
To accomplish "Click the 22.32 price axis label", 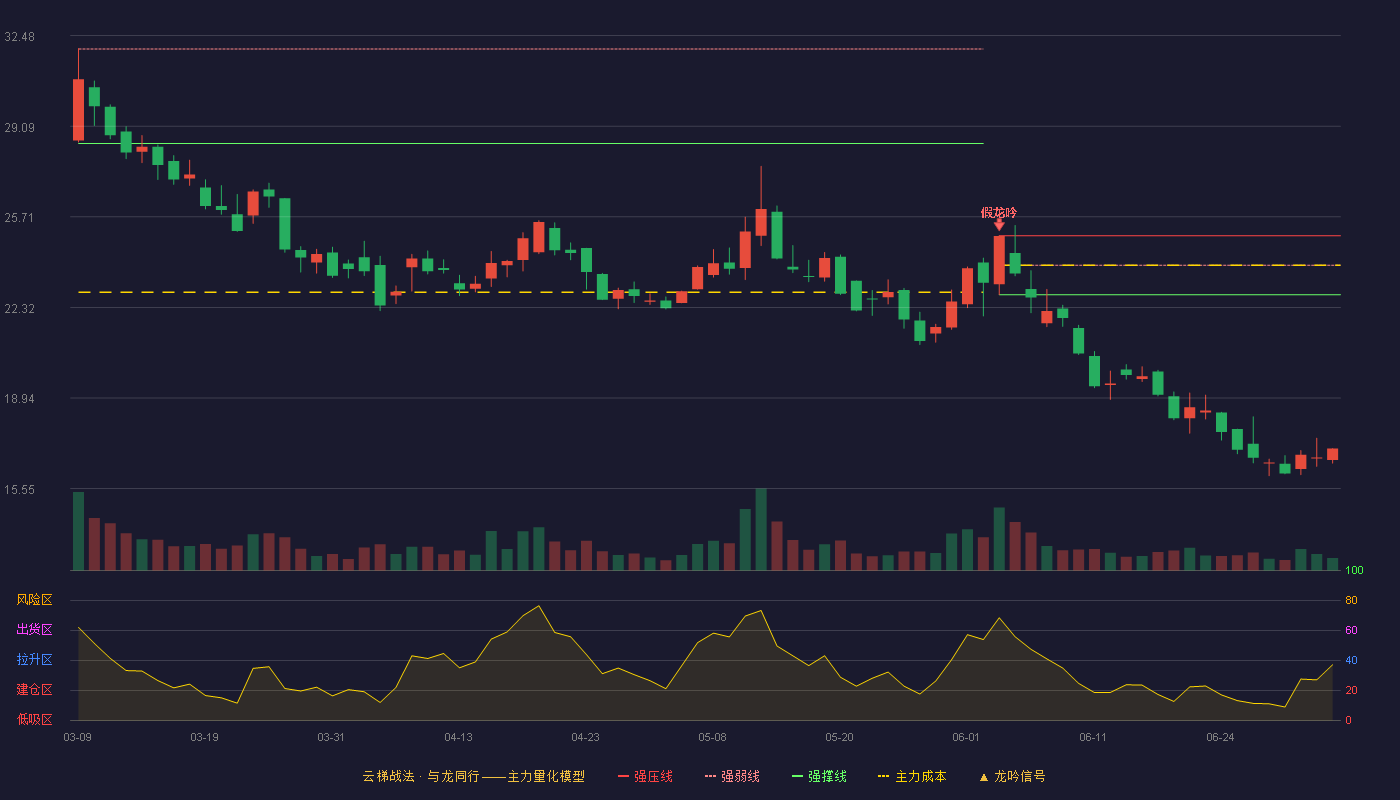I will (19, 309).
